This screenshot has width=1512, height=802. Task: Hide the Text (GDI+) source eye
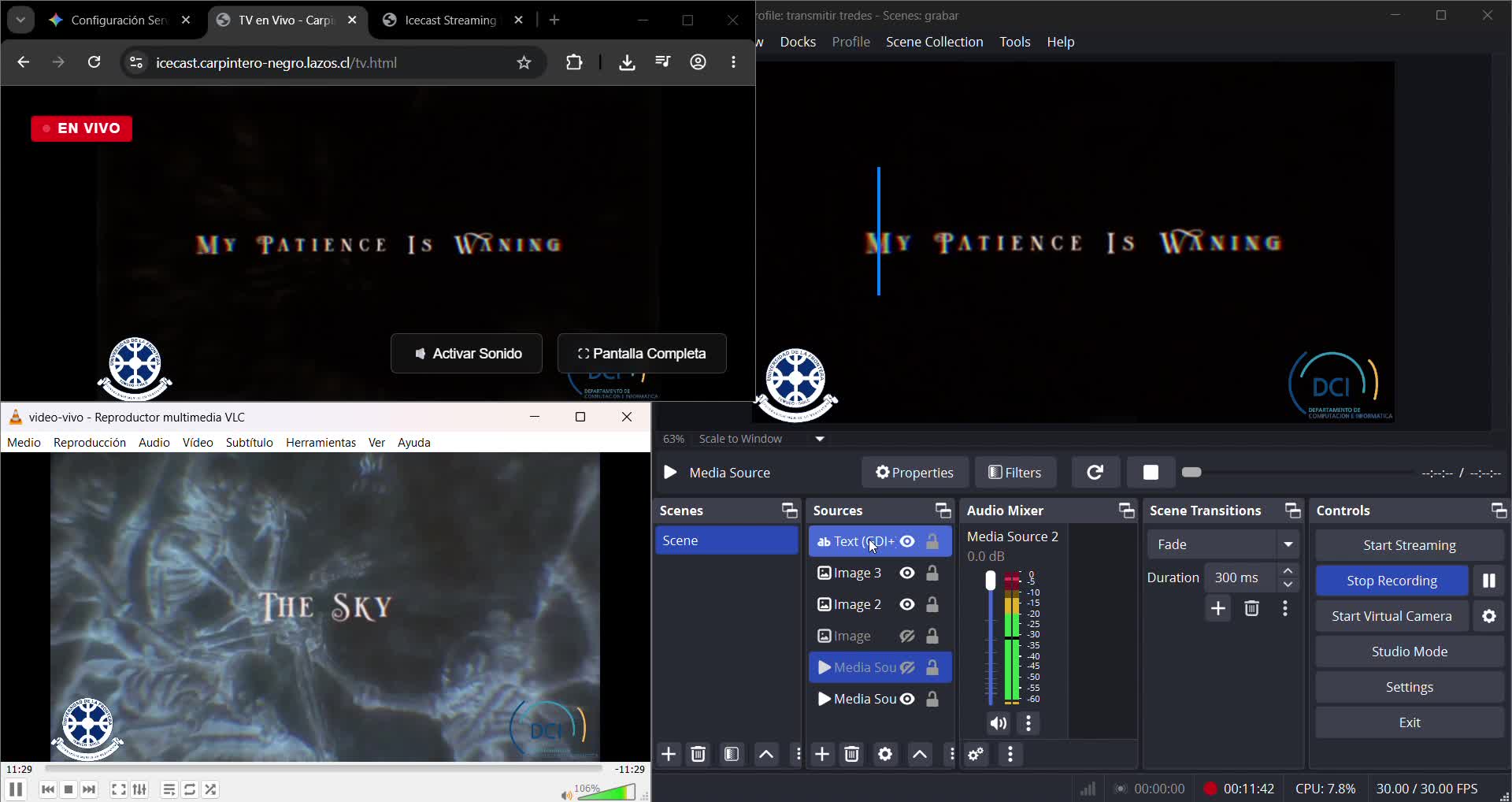point(907,541)
